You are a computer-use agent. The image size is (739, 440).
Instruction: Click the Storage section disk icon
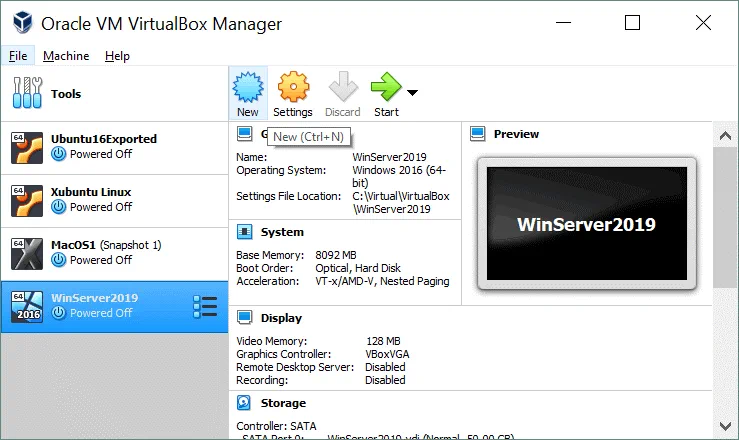(244, 403)
